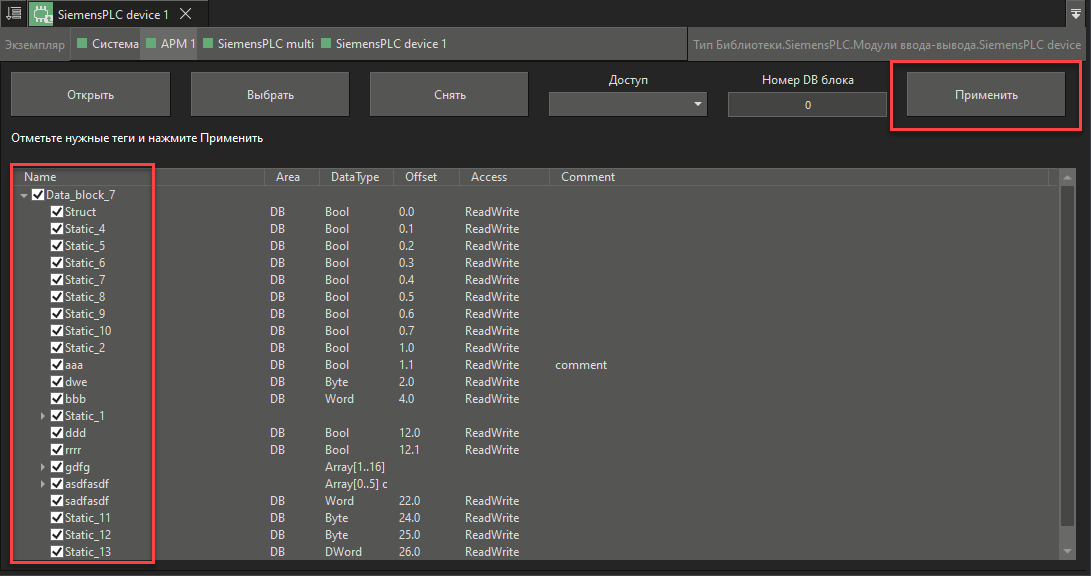The width and height of the screenshot is (1091, 576).
Task: Uncheck the Static_8 checkbox
Action: pos(57,296)
